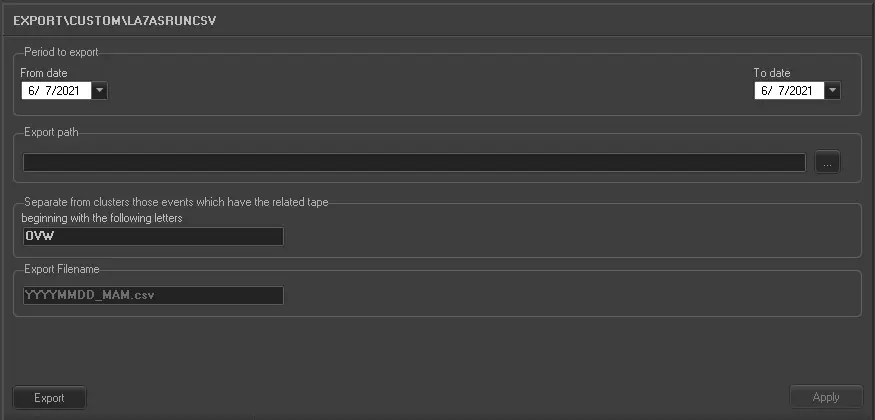The width and height of the screenshot is (875, 420).
Task: Click "beginning with the following letters" label
Action: tap(102, 217)
